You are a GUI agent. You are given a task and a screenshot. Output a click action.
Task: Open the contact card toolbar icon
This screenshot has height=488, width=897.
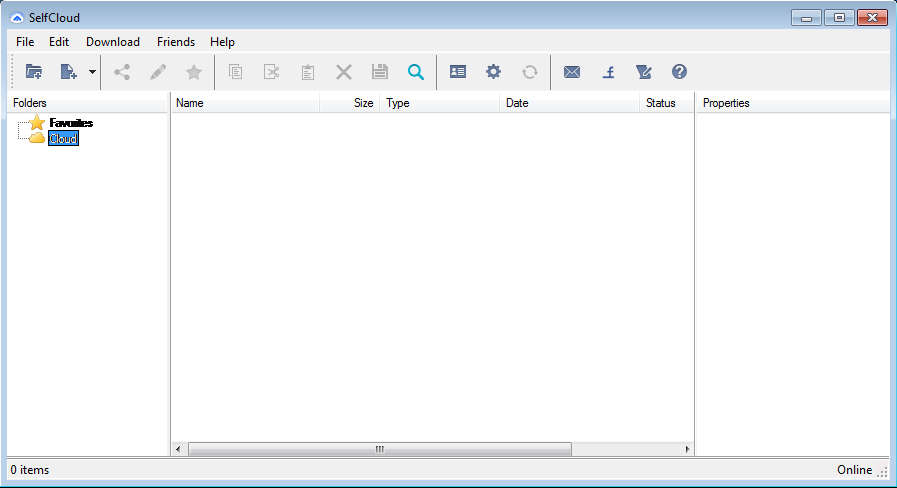click(458, 72)
